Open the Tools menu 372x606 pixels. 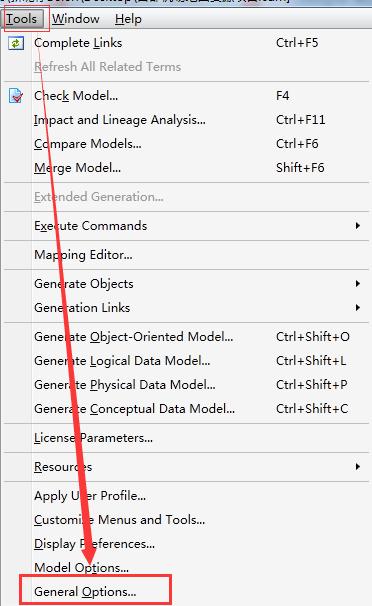click(x=22, y=19)
